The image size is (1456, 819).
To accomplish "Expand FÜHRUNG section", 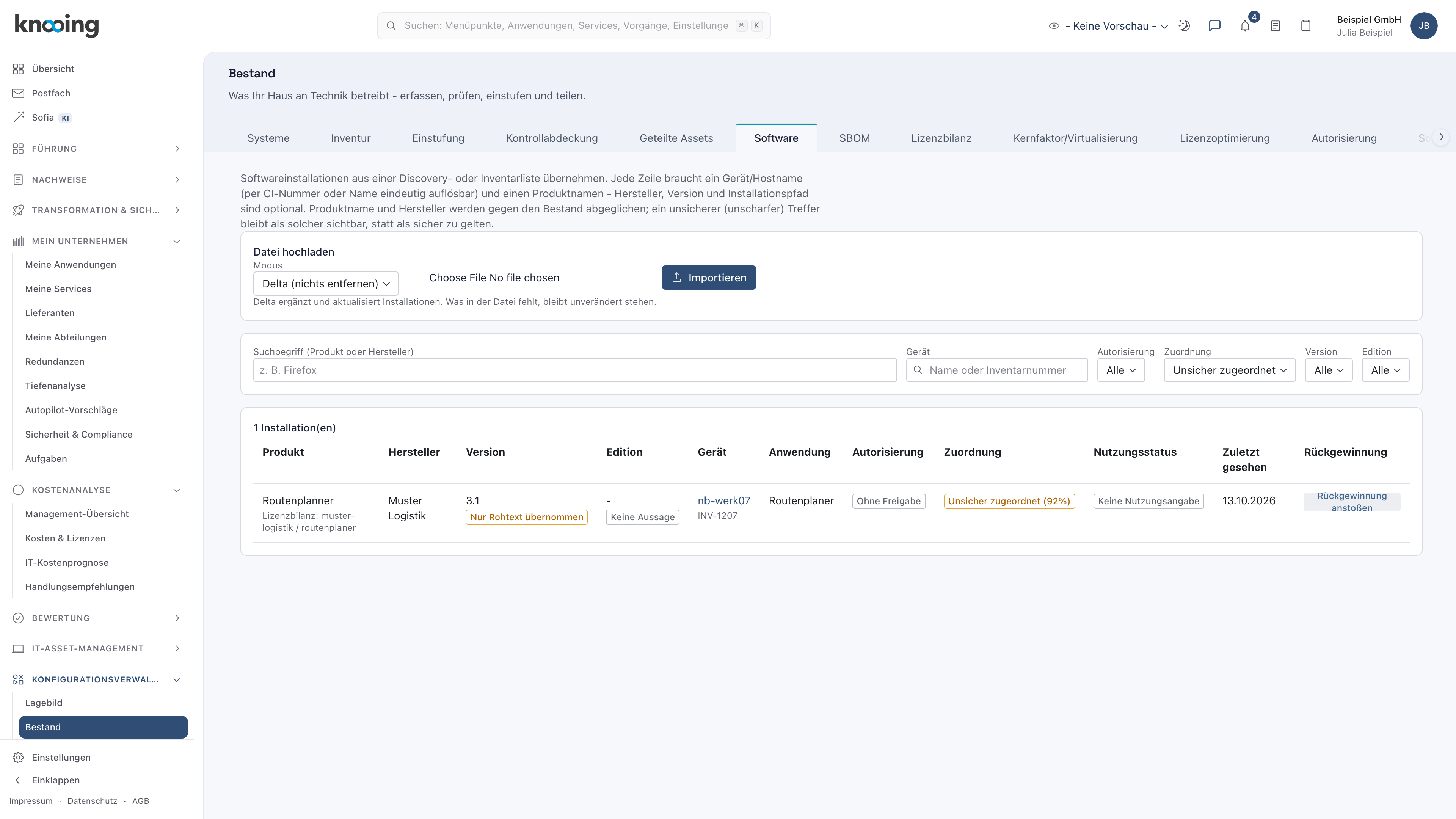I will 97,149.
